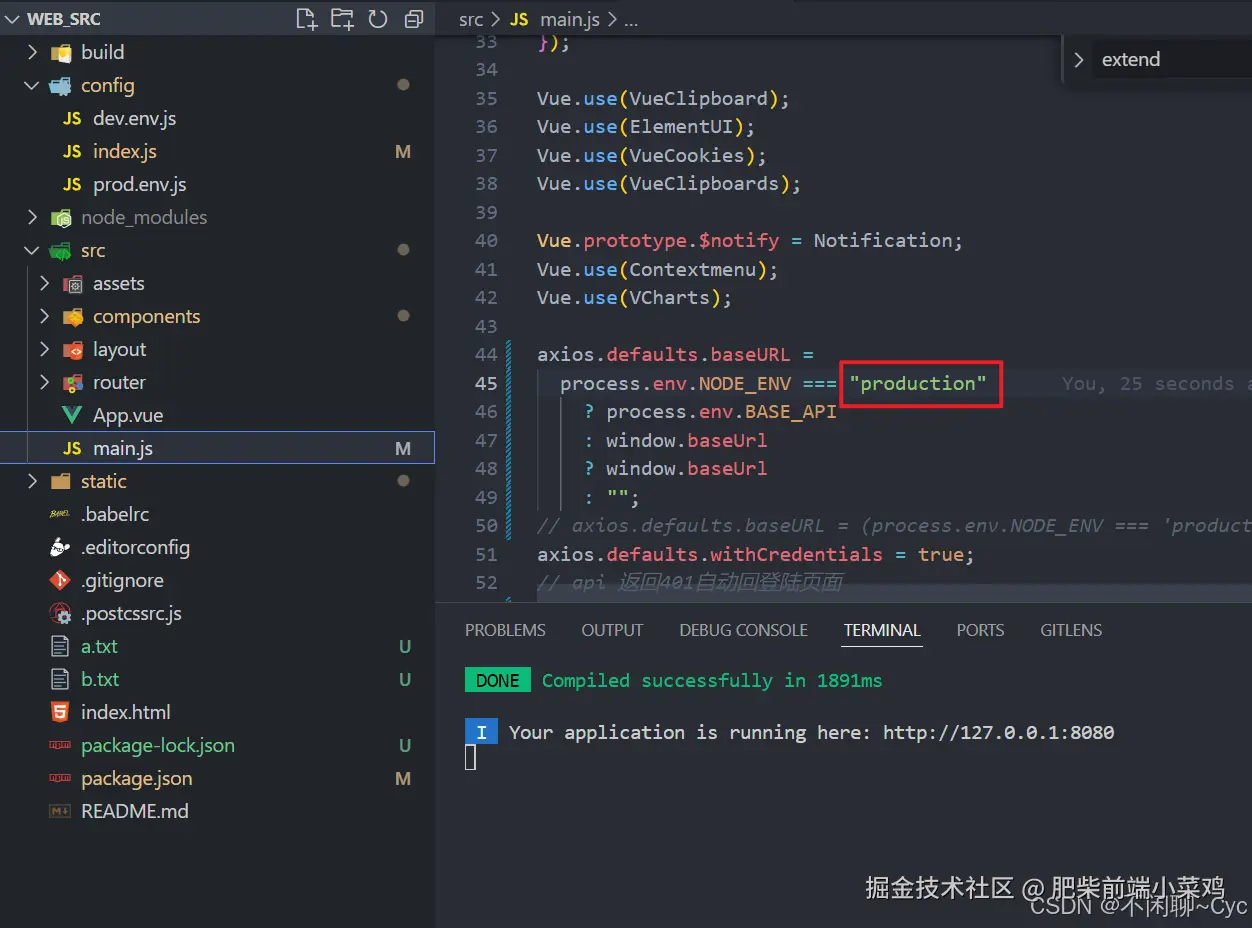Click the U status badge on a.txt

tap(405, 646)
